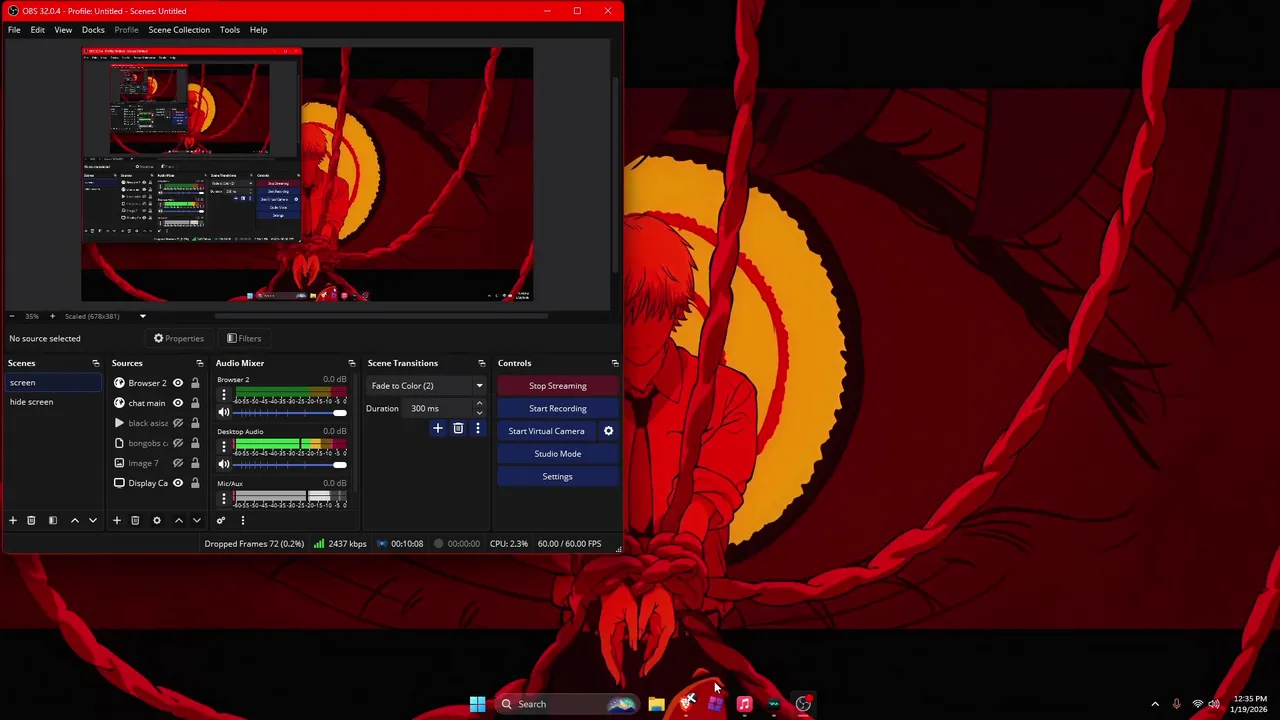Undock the Scenes panel
This screenshot has height=720, width=1280.
pyautogui.click(x=95, y=363)
